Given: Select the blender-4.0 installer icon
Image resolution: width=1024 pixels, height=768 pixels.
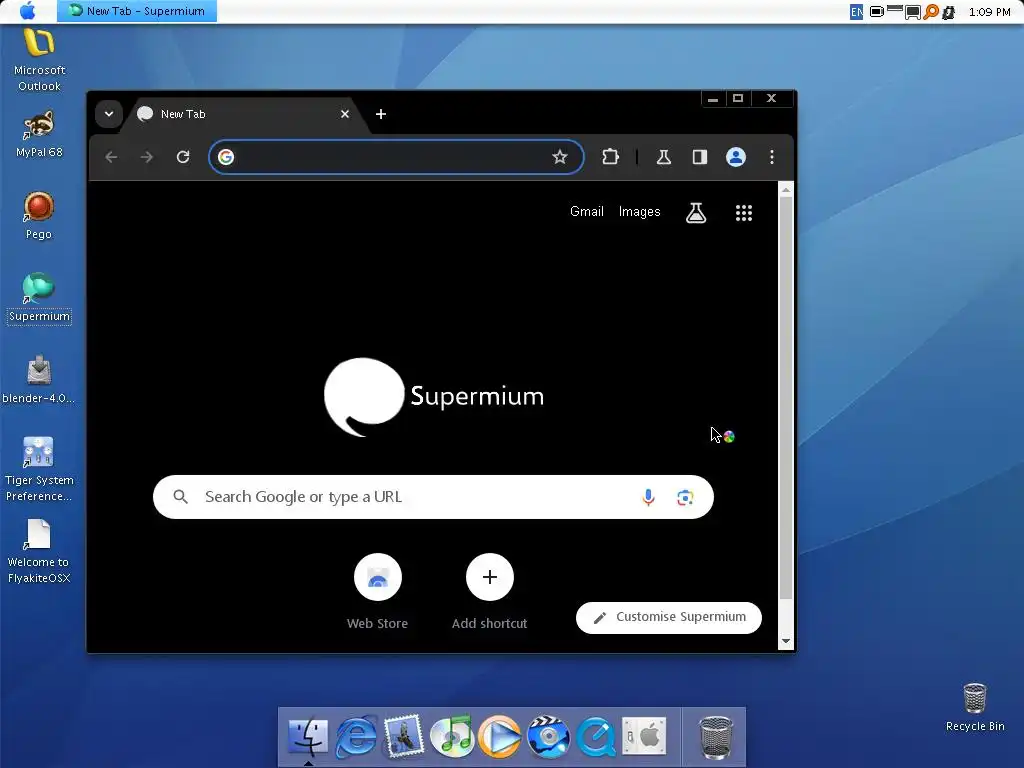Looking at the screenshot, I should click(x=39, y=379).
